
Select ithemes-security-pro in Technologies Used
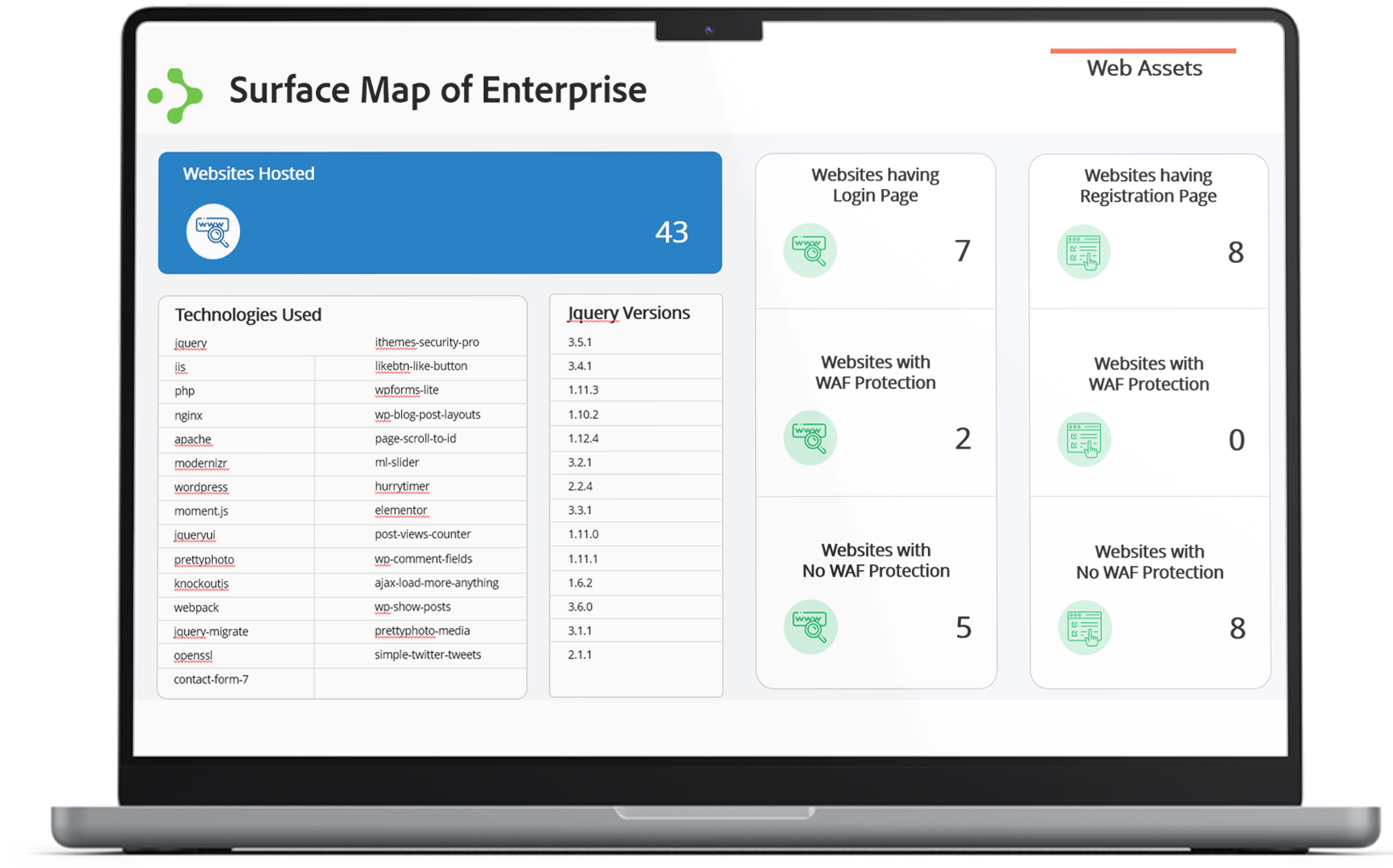coord(427,342)
